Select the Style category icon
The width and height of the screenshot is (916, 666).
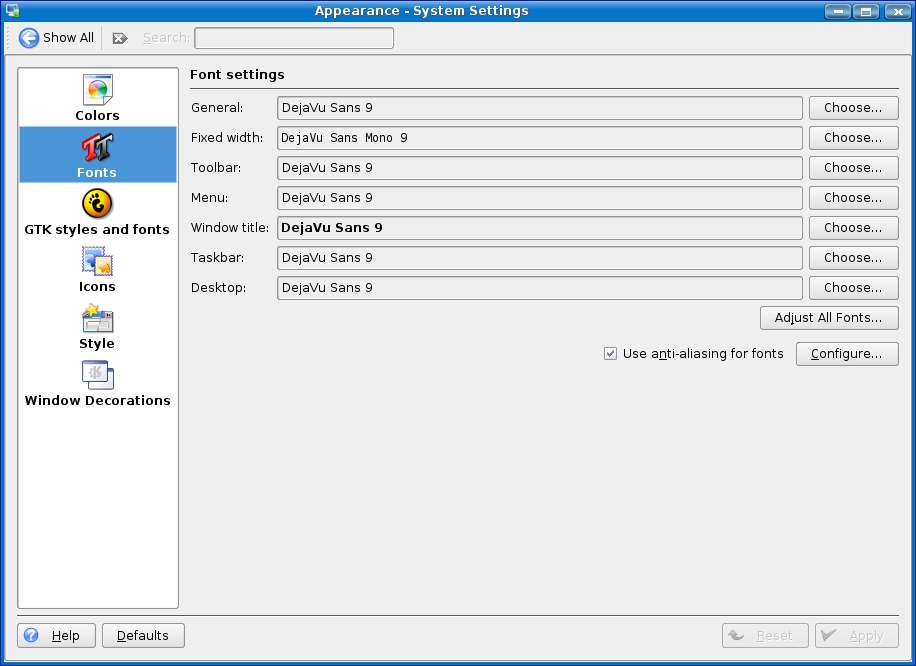click(x=97, y=319)
